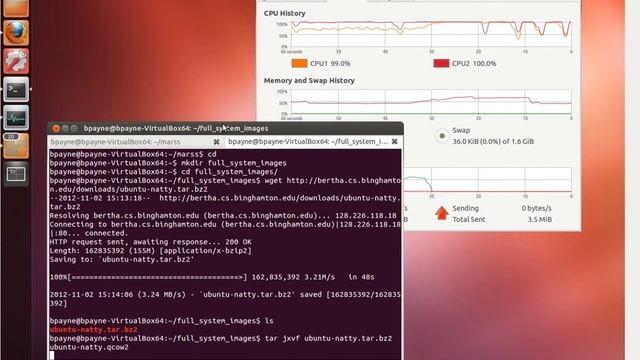Close the ~/marss terminal tab
Screen dimensions: 640x360
216,142
